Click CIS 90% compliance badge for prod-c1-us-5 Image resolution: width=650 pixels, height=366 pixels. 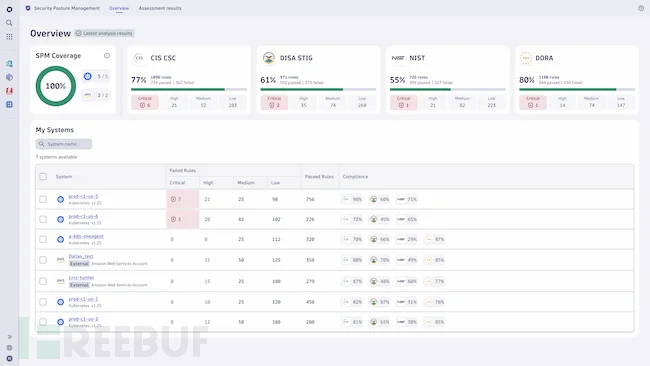click(x=352, y=199)
